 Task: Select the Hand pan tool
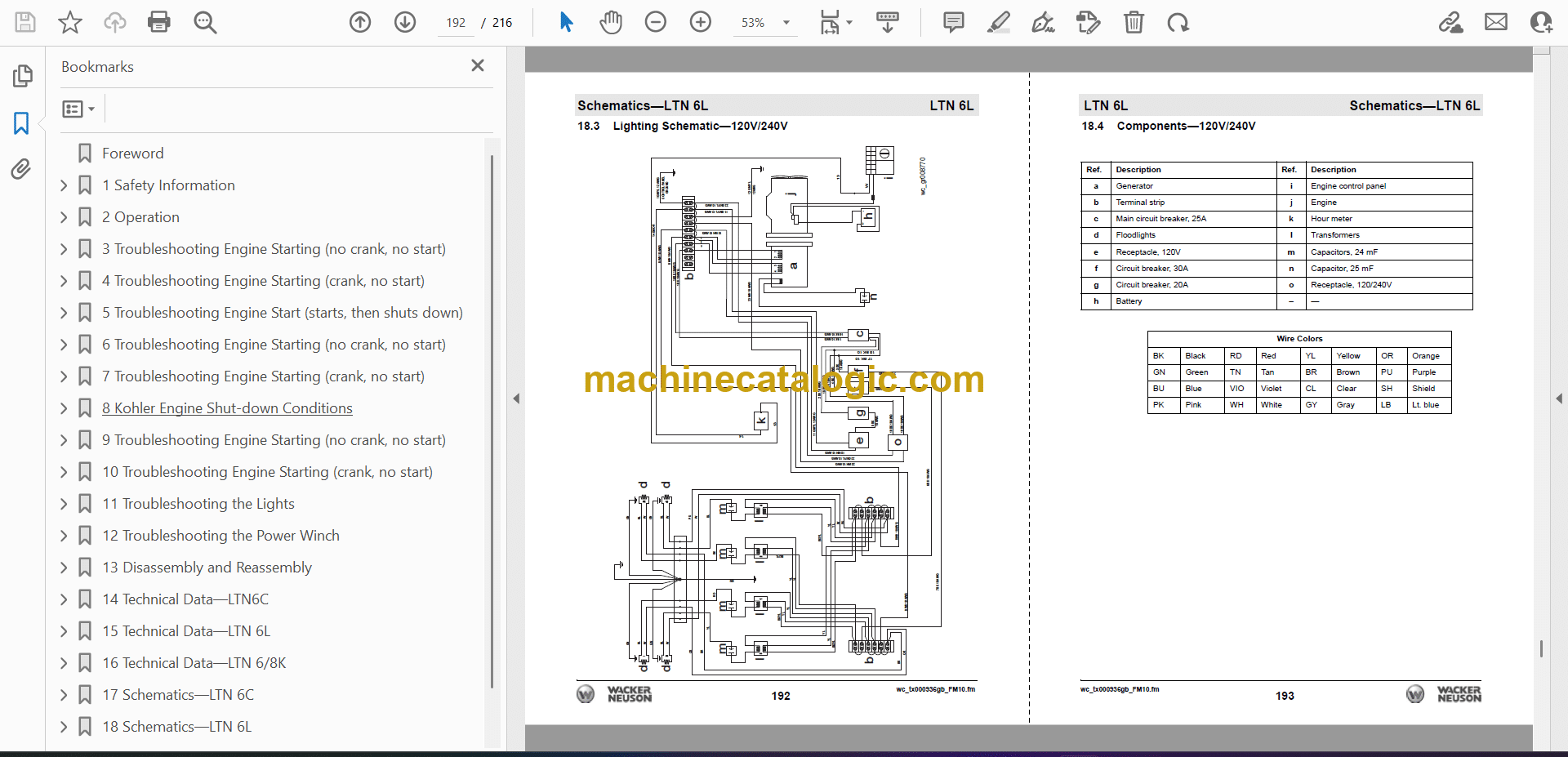click(610, 22)
